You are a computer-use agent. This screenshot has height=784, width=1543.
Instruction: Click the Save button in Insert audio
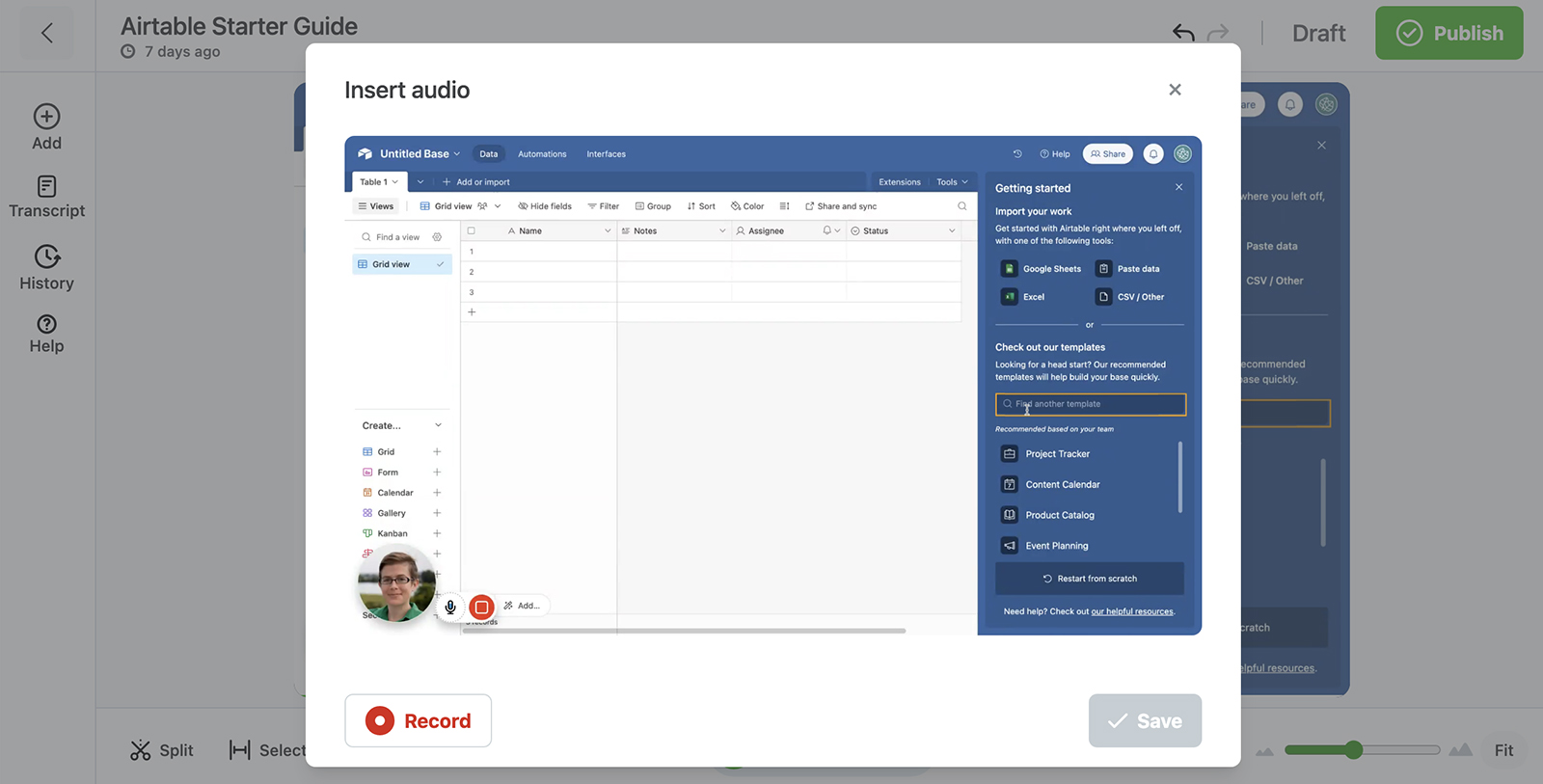point(1145,720)
